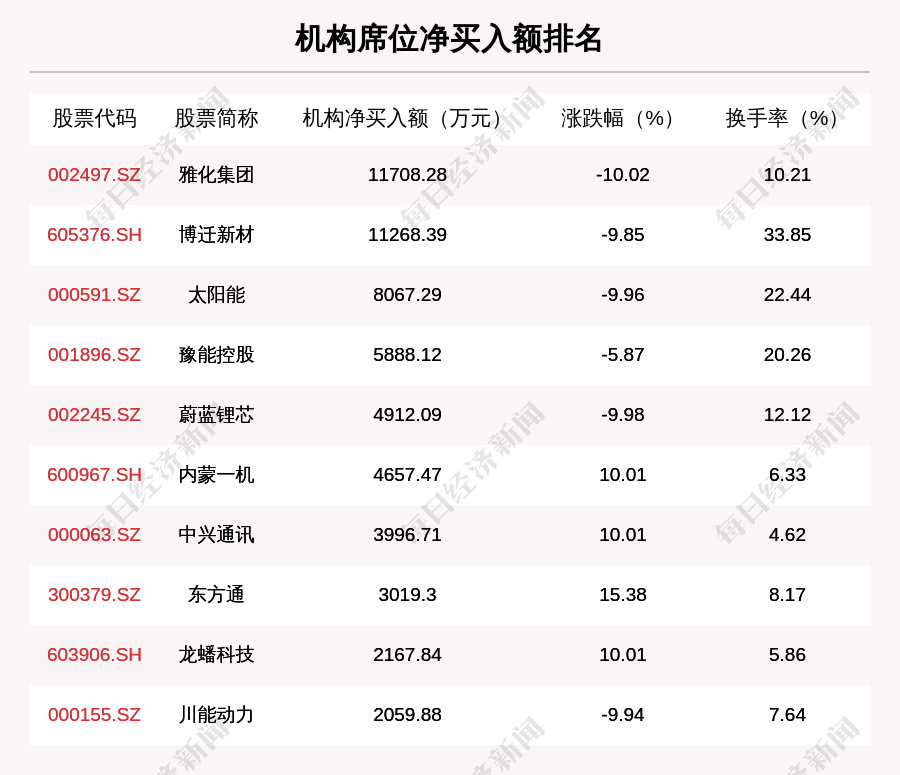Click price change -5.87
The height and width of the screenshot is (775, 900).
[x=623, y=355]
